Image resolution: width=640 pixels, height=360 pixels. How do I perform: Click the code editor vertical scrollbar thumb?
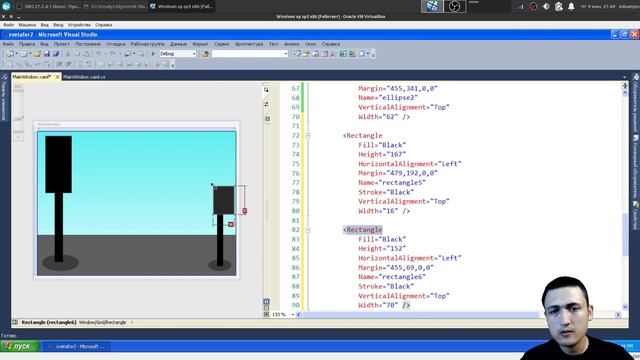pos(625,235)
